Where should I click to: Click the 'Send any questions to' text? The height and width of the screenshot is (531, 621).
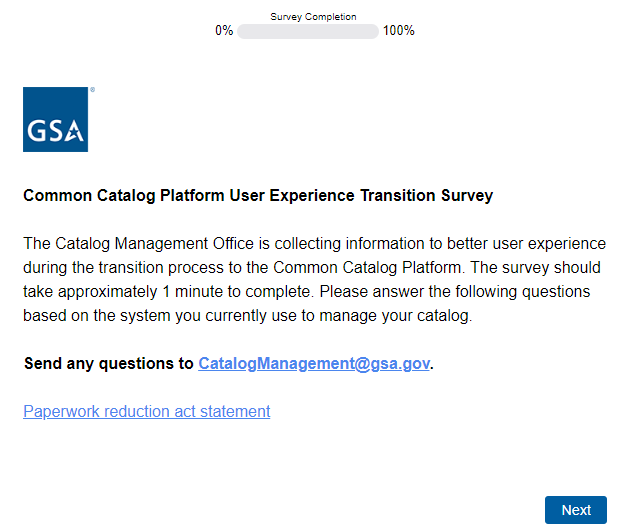coord(109,363)
